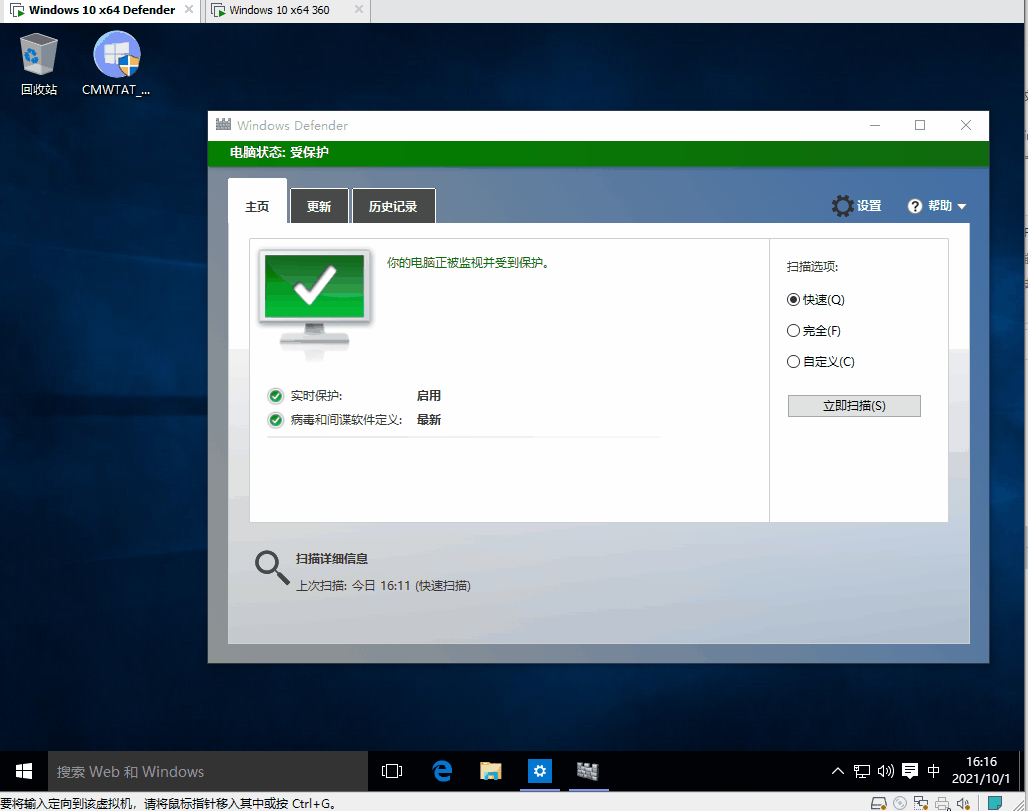
Task: Open Defender settings via the gear icon
Action: tap(842, 206)
